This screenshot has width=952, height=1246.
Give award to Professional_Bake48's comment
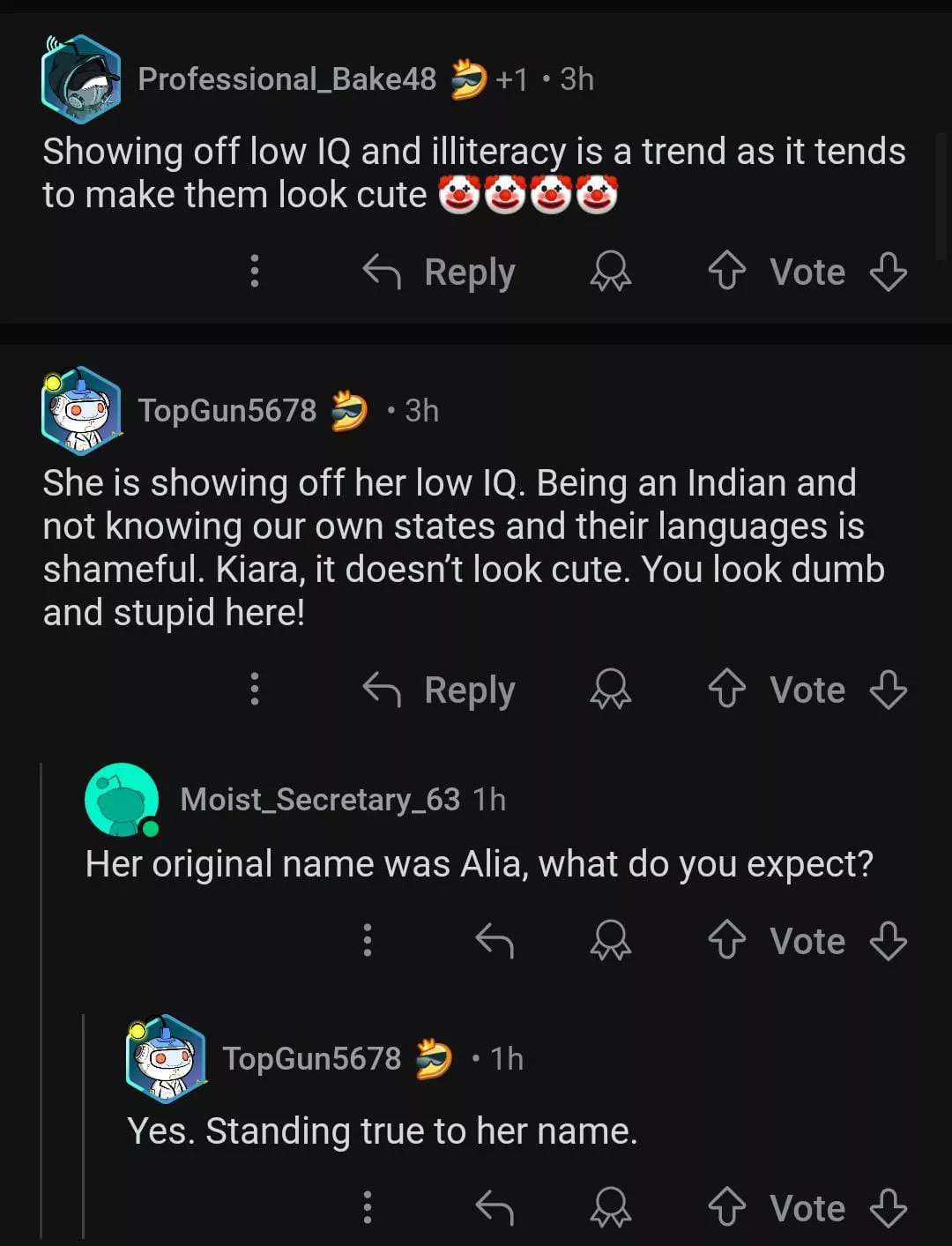tap(611, 271)
